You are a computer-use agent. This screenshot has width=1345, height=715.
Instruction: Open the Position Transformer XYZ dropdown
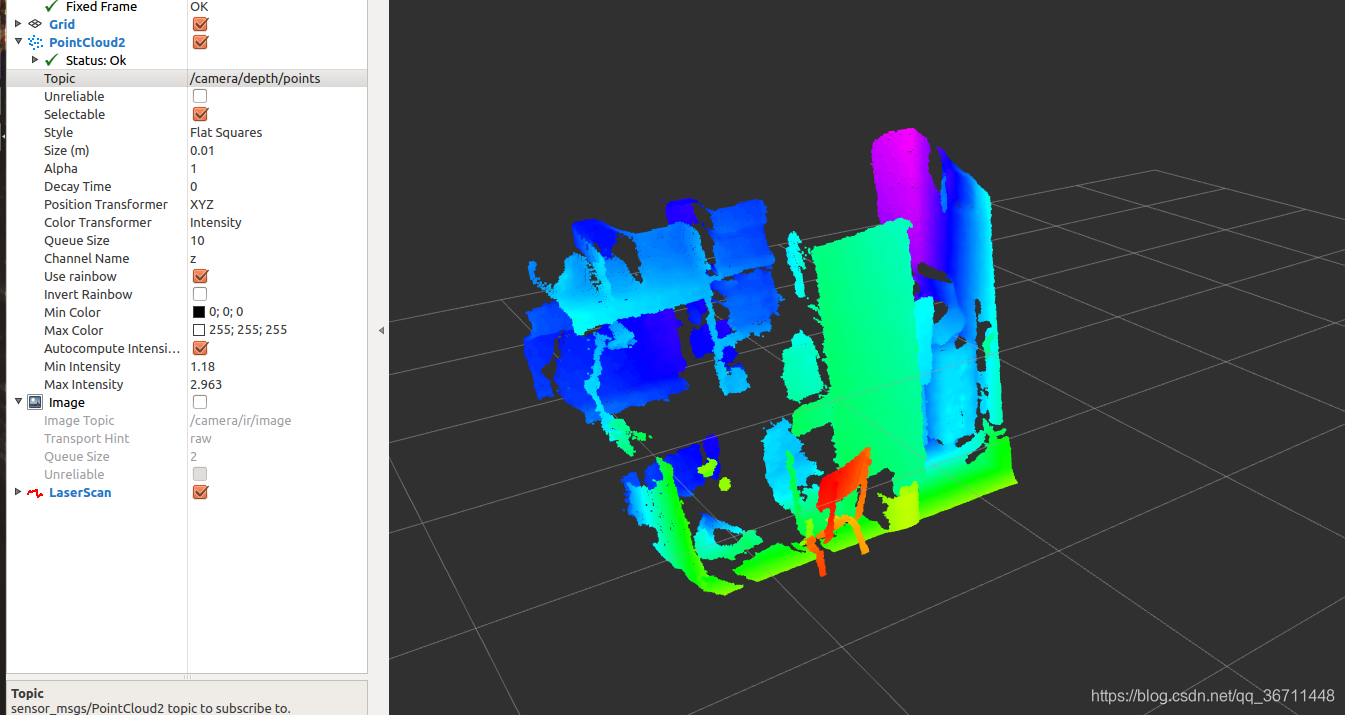tap(277, 204)
